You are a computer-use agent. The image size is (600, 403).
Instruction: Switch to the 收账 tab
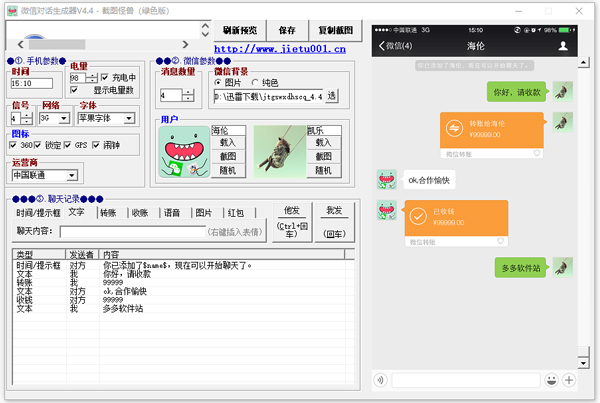pyautogui.click(x=140, y=213)
